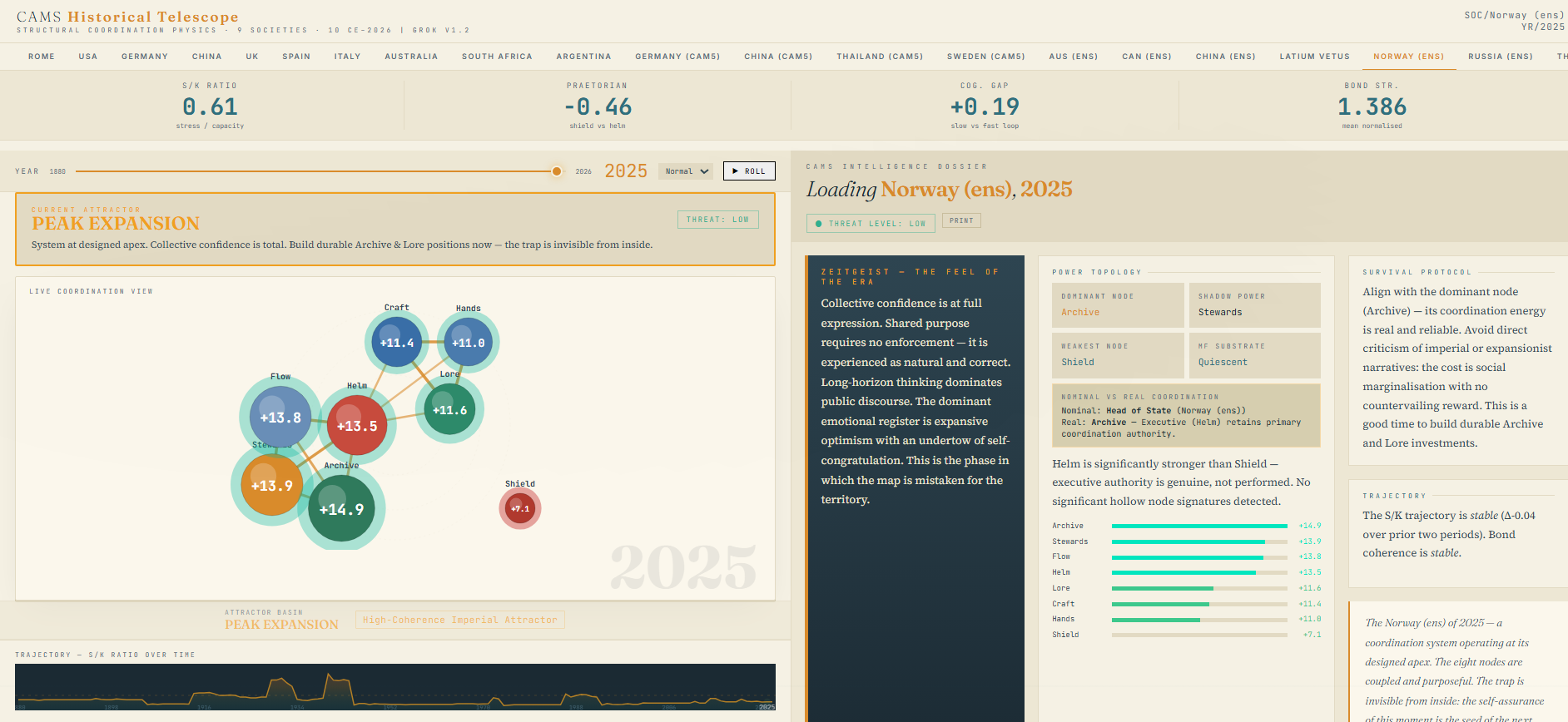1568x722 pixels.
Task: Switch to the LATIUM VETUS tab
Action: tap(1315, 57)
